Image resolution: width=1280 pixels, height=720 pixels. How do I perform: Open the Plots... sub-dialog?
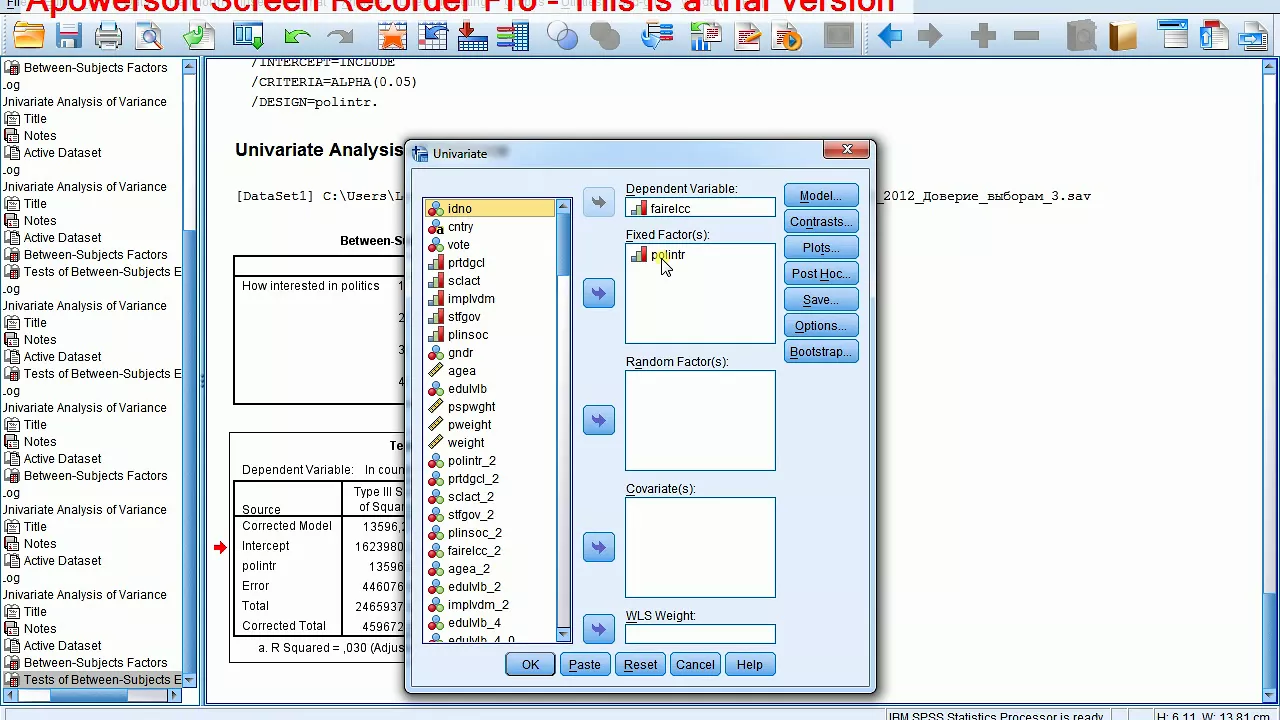click(821, 248)
